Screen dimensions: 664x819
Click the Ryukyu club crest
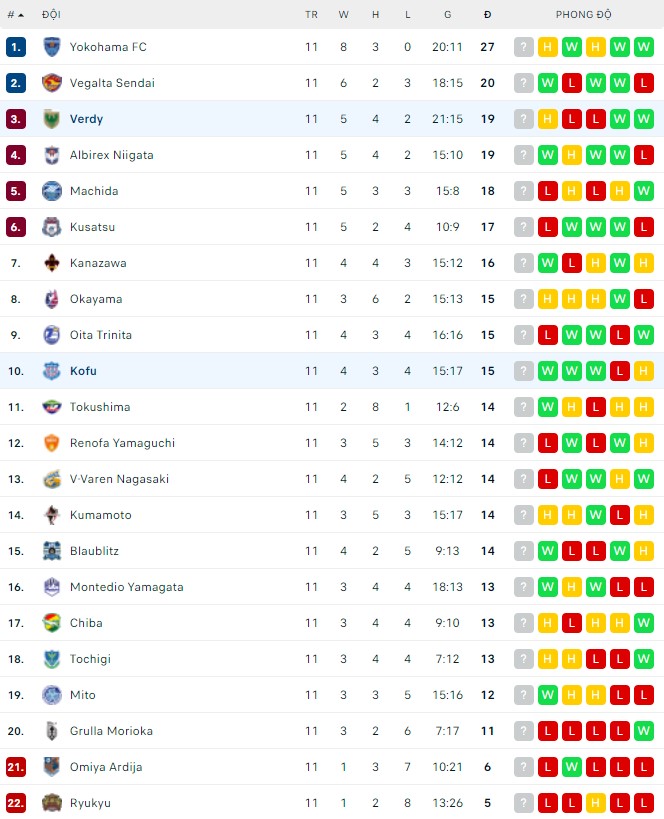coord(52,803)
